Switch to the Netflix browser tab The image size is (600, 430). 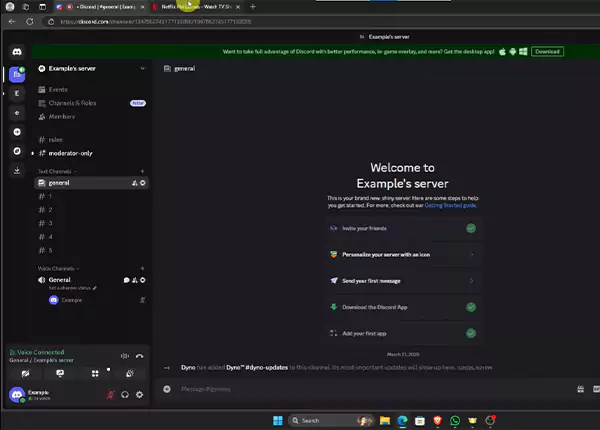[196, 7]
